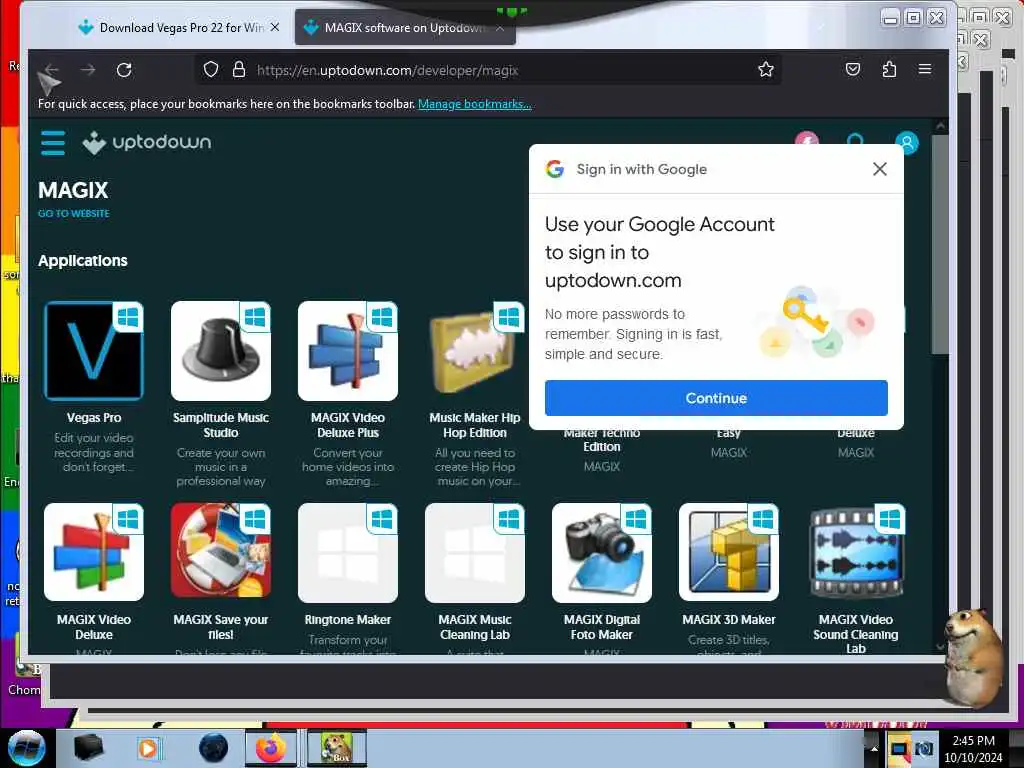Viewport: 1024px width, 768px height.
Task: Open the user profile avatar icon
Action: pyautogui.click(x=906, y=142)
